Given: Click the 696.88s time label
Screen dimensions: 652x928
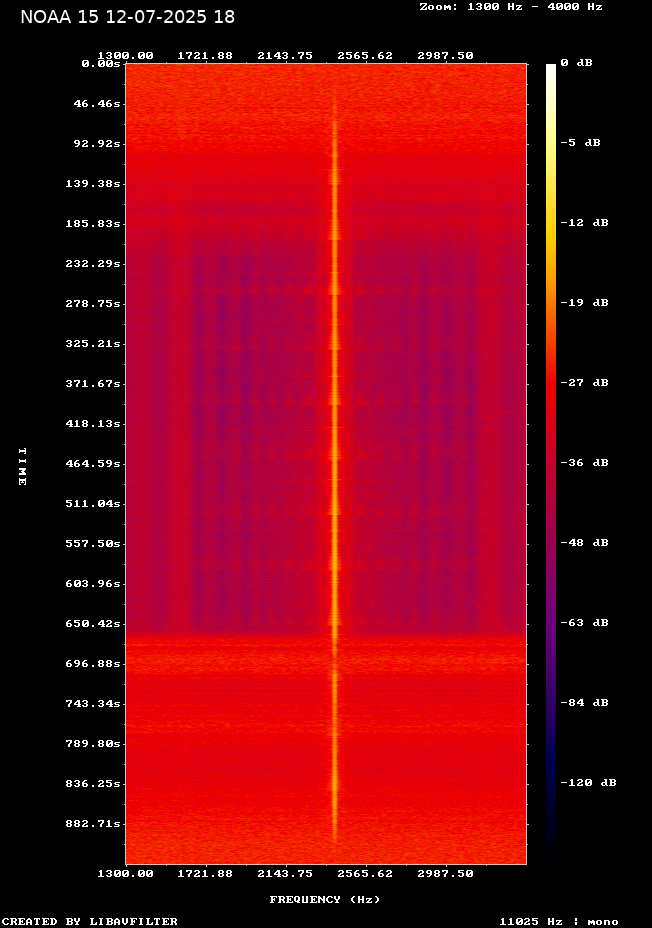Looking at the screenshot, I should (x=93, y=663).
